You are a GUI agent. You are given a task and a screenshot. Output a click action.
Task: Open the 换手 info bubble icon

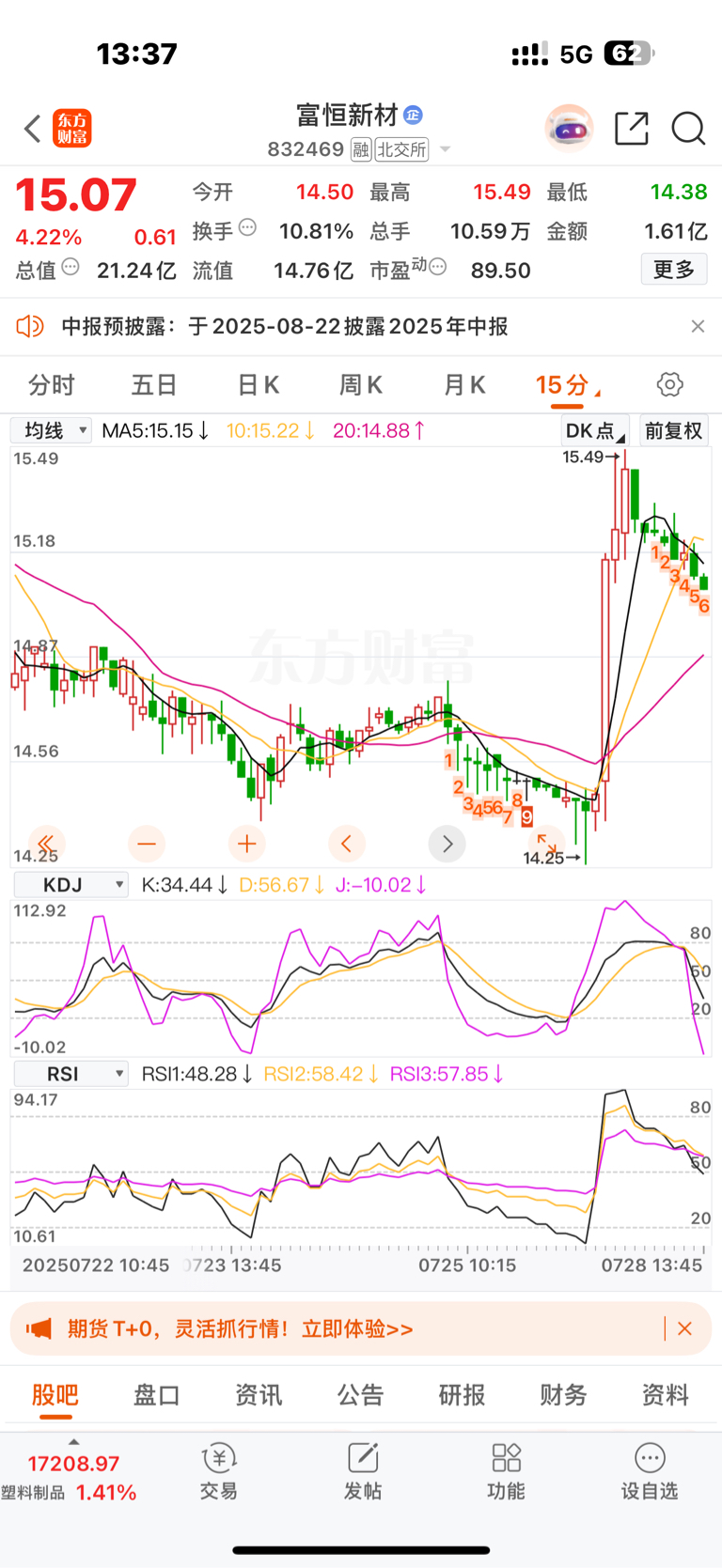(x=247, y=226)
